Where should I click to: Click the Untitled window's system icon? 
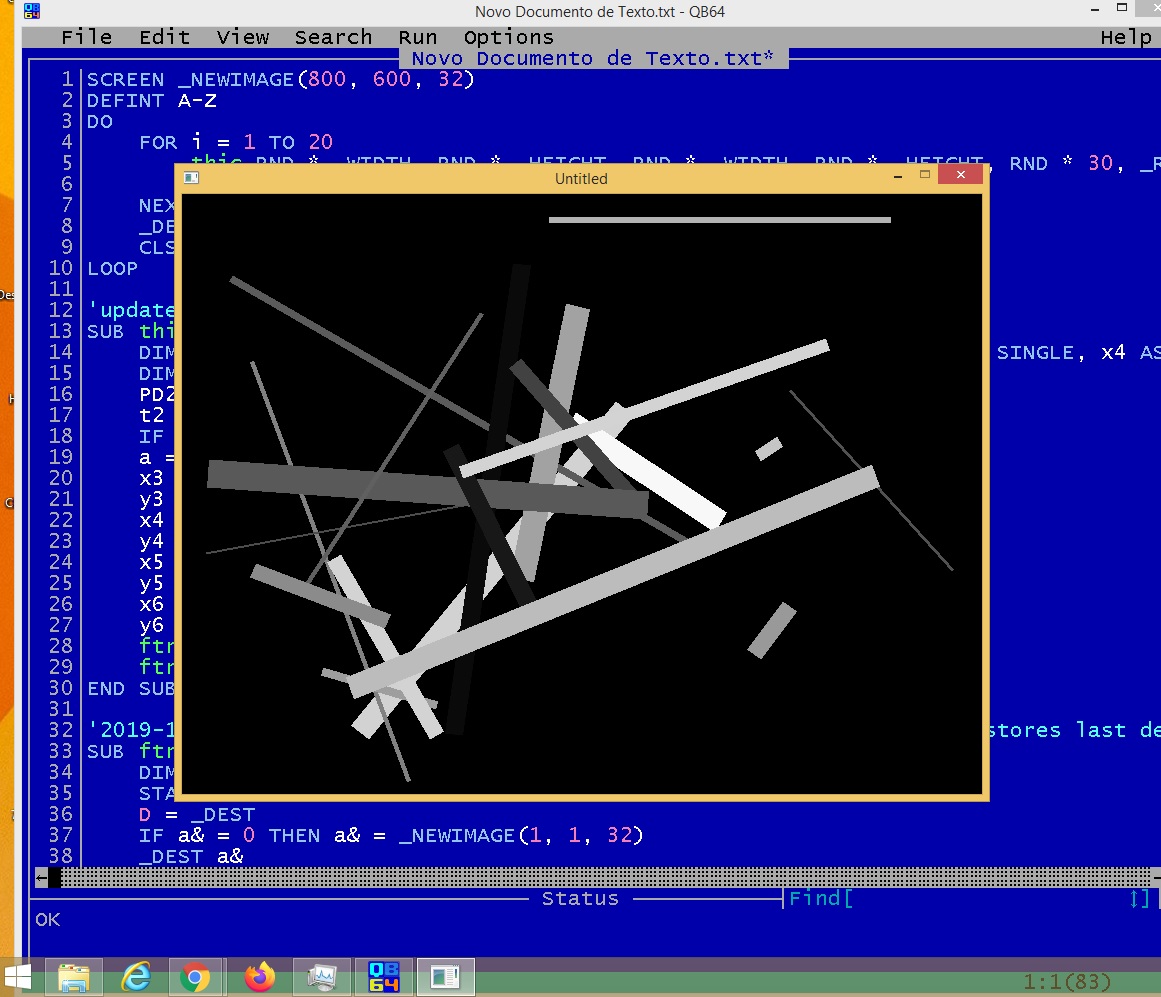coord(192,178)
